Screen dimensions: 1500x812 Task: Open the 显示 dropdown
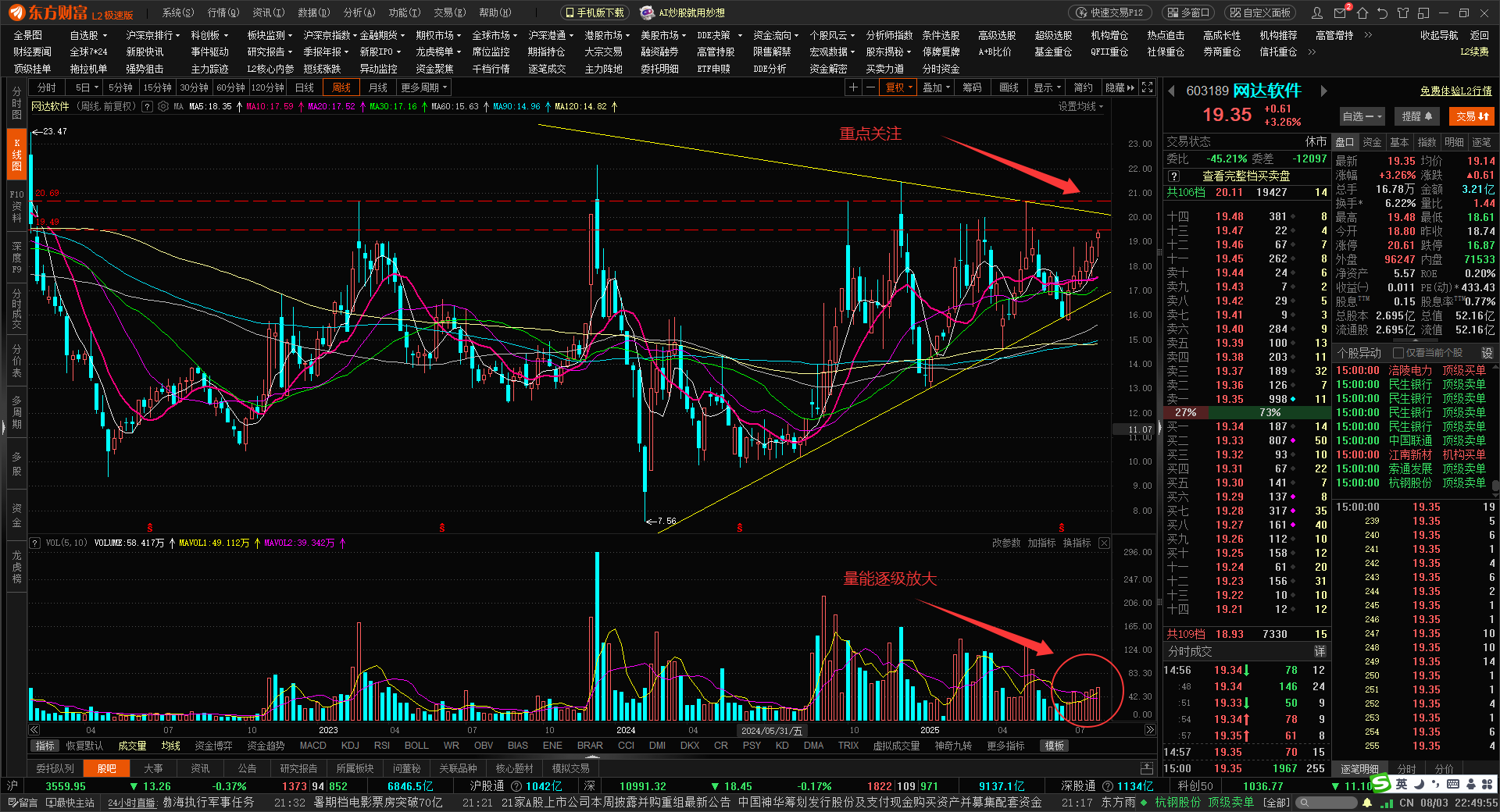tap(1047, 87)
